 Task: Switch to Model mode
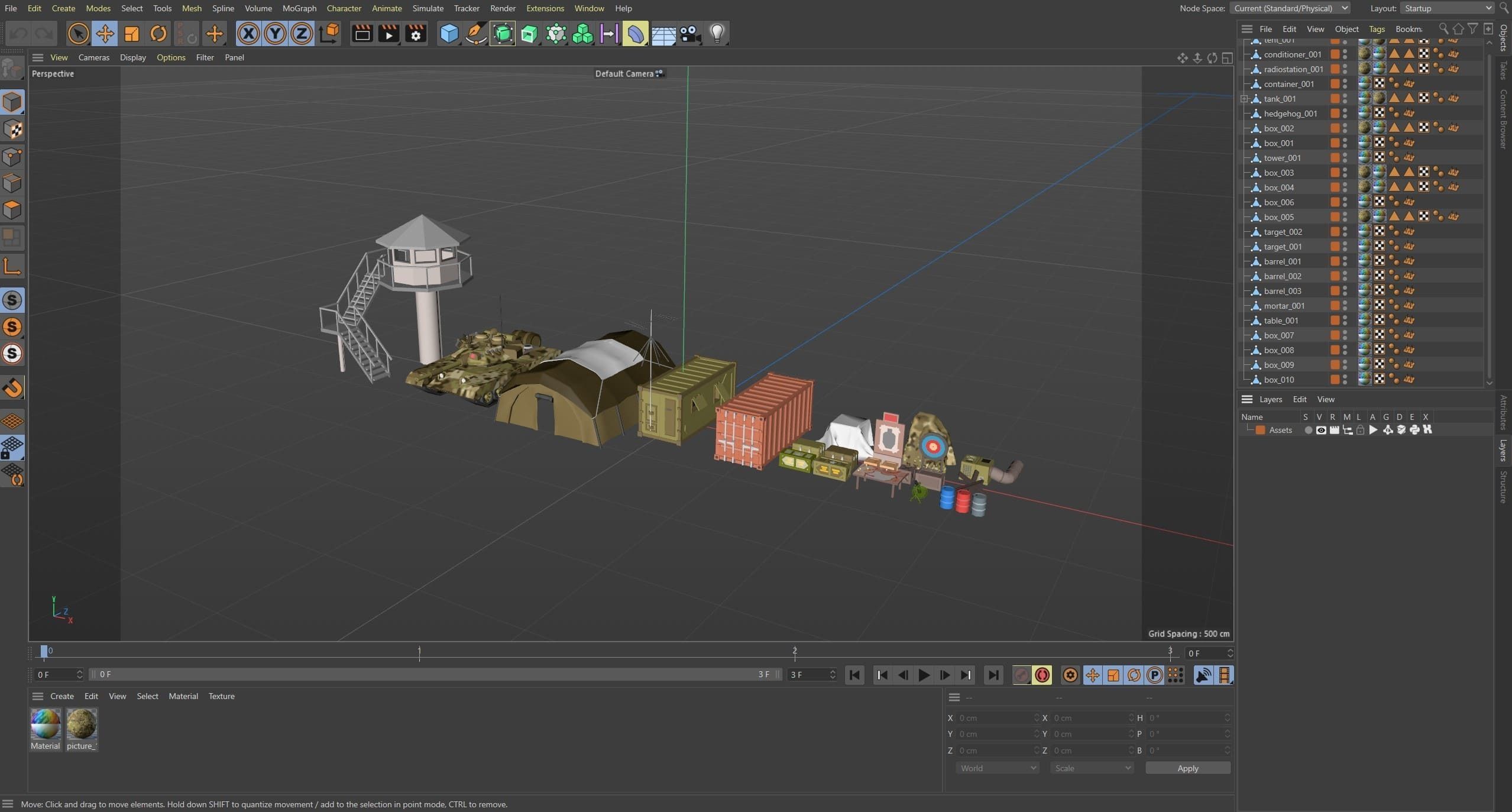[12, 102]
